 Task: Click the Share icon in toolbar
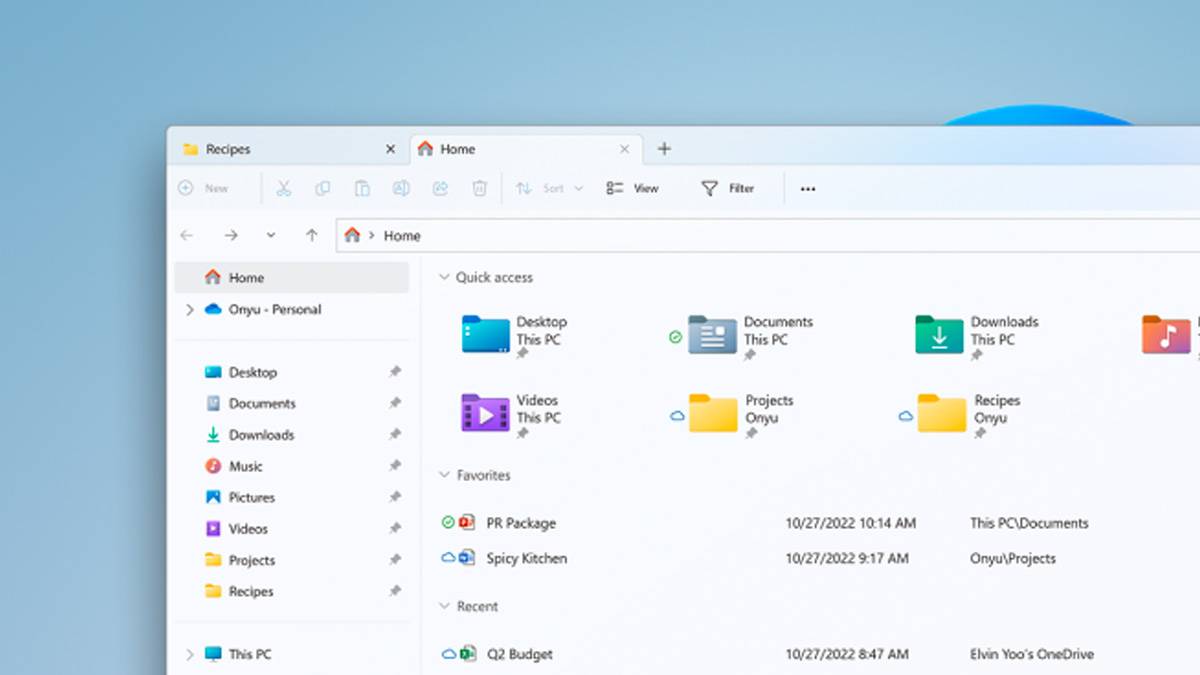pyautogui.click(x=440, y=188)
